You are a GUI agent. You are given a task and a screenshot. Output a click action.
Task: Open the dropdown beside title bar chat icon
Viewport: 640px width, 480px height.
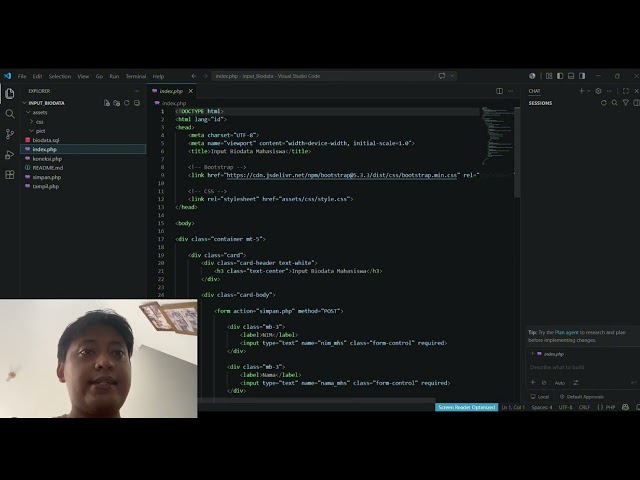coord(452,76)
